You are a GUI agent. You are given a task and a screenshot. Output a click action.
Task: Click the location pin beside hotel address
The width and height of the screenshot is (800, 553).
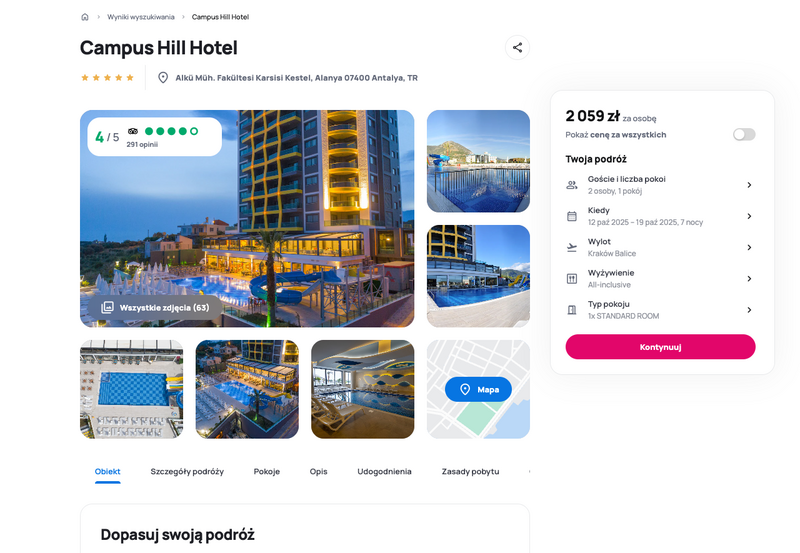coord(163,78)
